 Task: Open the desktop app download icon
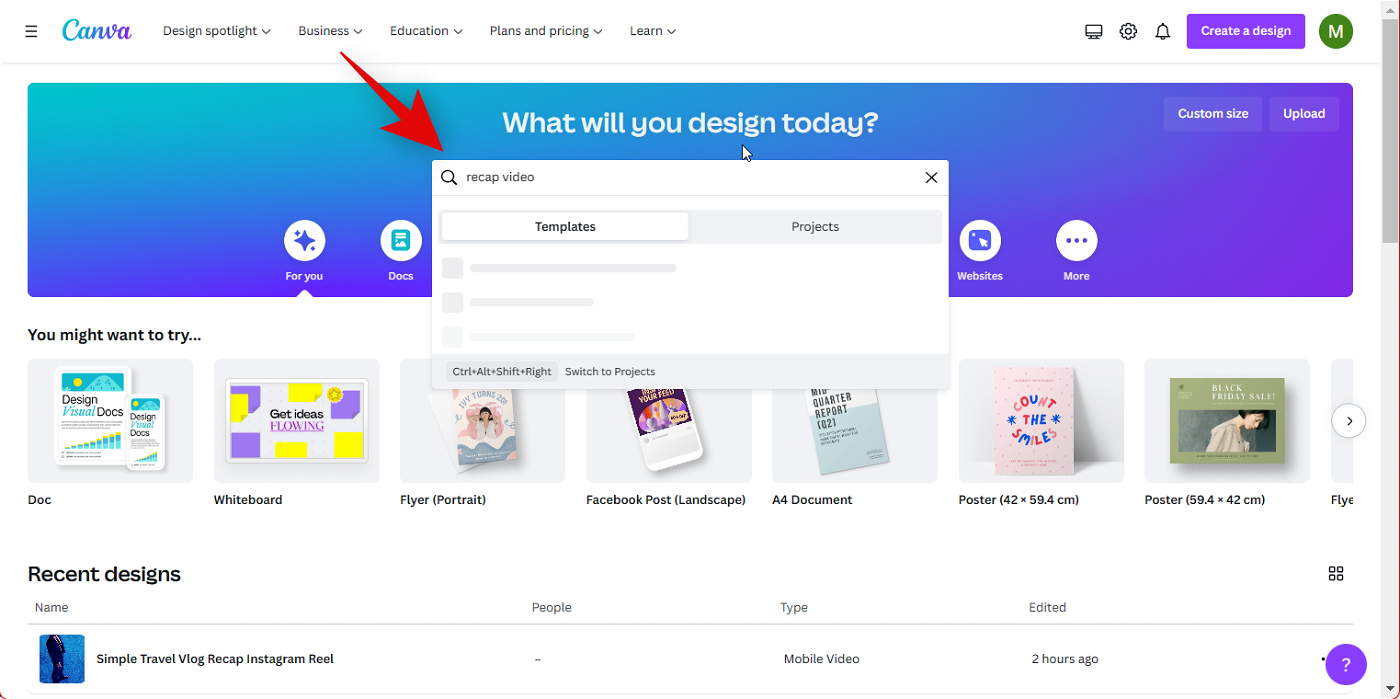coord(1094,31)
